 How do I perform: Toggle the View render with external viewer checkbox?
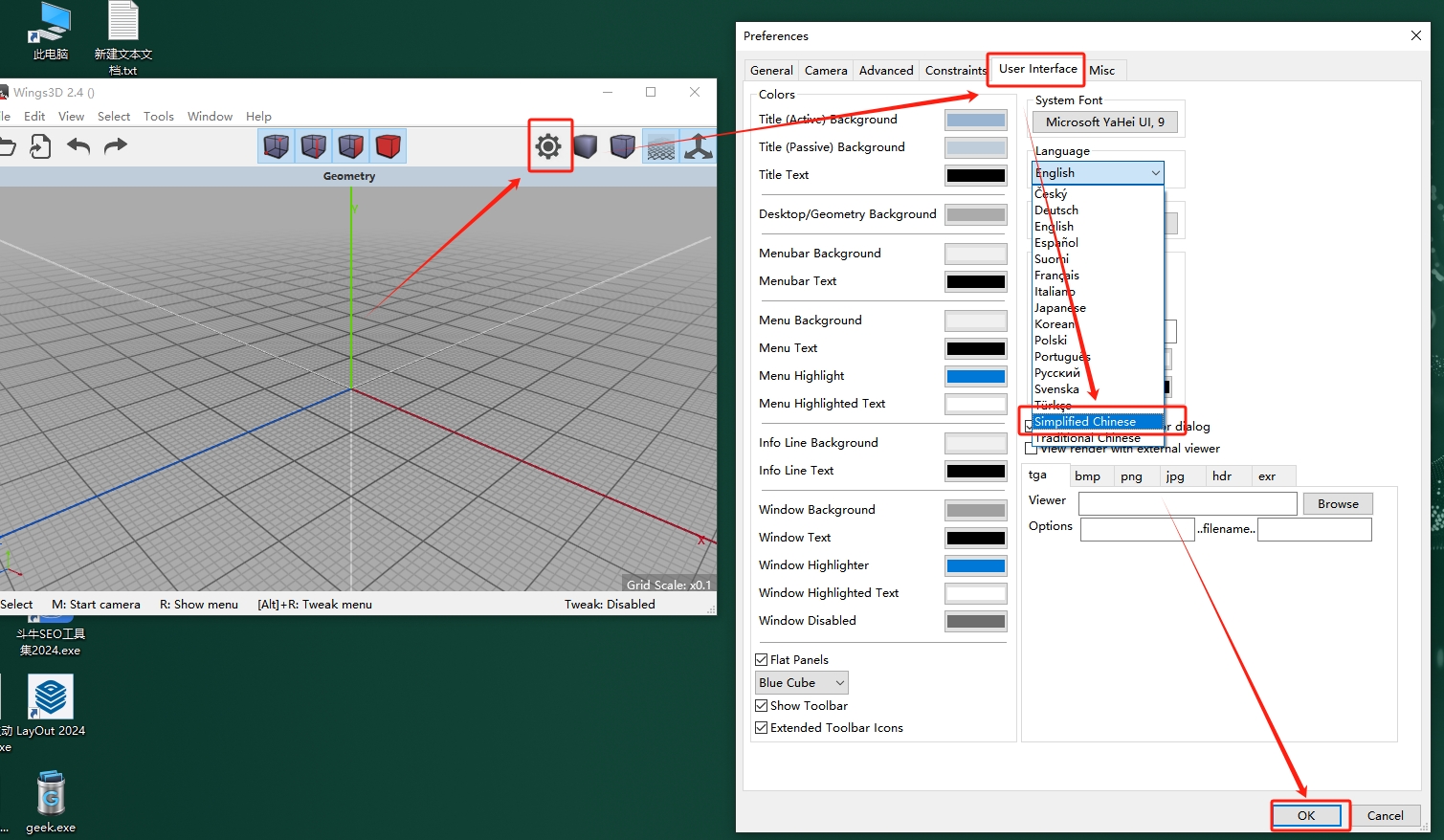[x=1031, y=449]
